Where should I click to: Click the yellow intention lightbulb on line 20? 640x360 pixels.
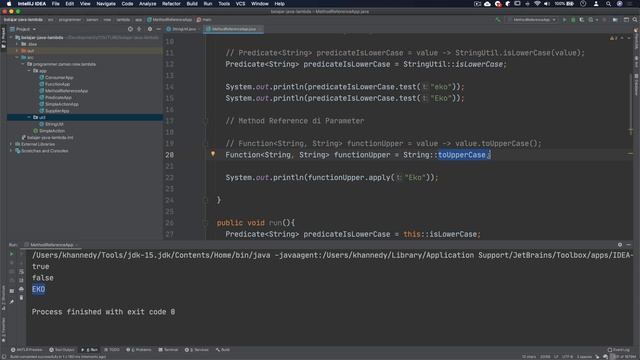pyautogui.click(x=213, y=154)
